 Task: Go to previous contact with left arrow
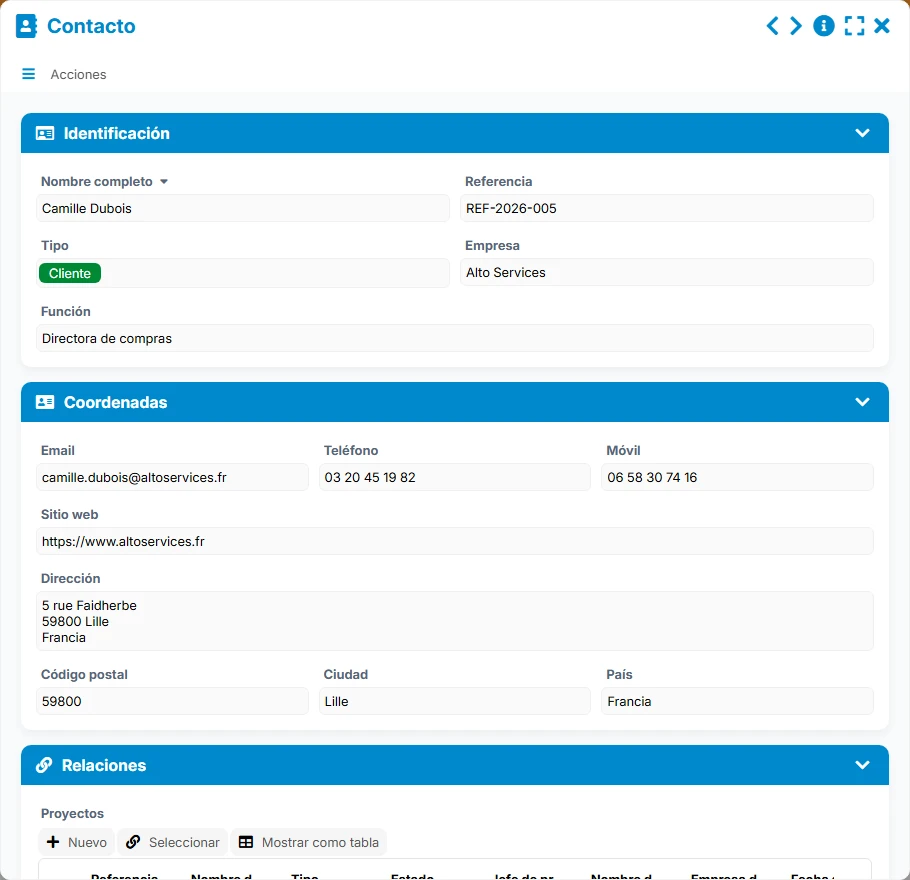(x=772, y=26)
